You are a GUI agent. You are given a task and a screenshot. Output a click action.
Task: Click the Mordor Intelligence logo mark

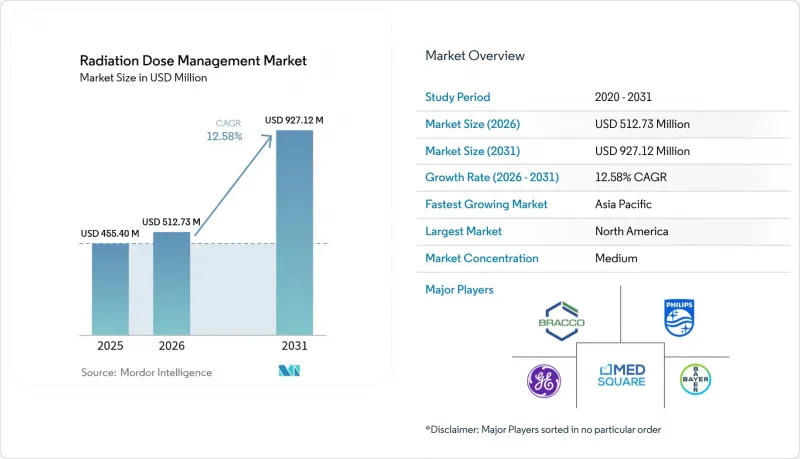[289, 371]
